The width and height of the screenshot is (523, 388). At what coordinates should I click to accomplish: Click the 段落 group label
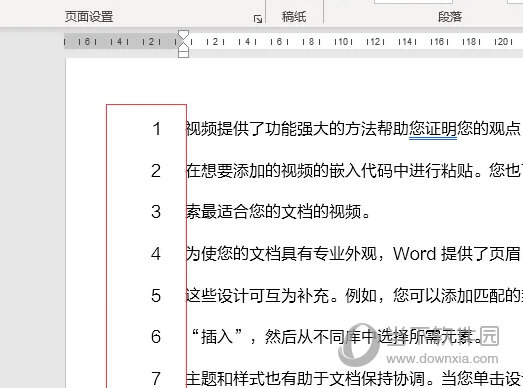coord(450,16)
